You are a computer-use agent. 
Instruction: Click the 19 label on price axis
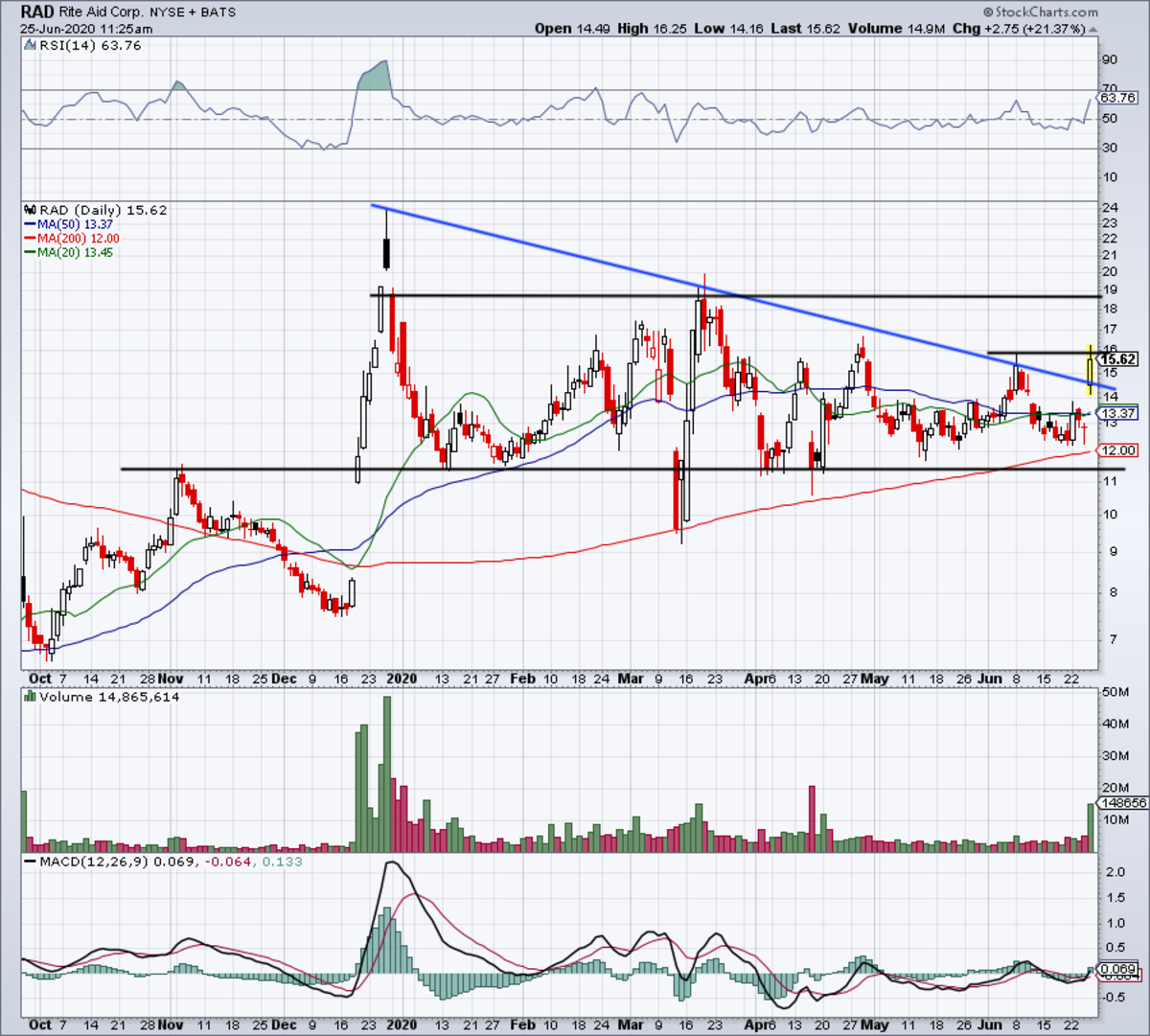[x=1110, y=289]
